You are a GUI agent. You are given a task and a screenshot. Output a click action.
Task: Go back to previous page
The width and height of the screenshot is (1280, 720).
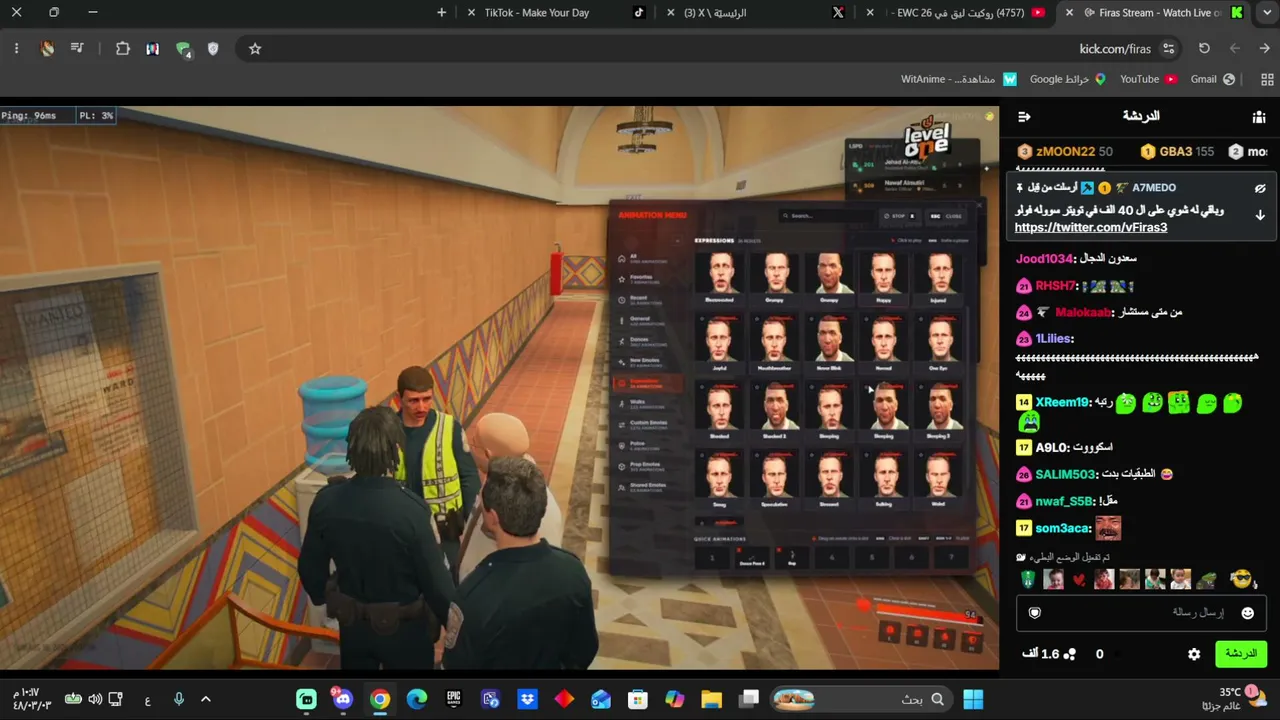pos(1264,49)
